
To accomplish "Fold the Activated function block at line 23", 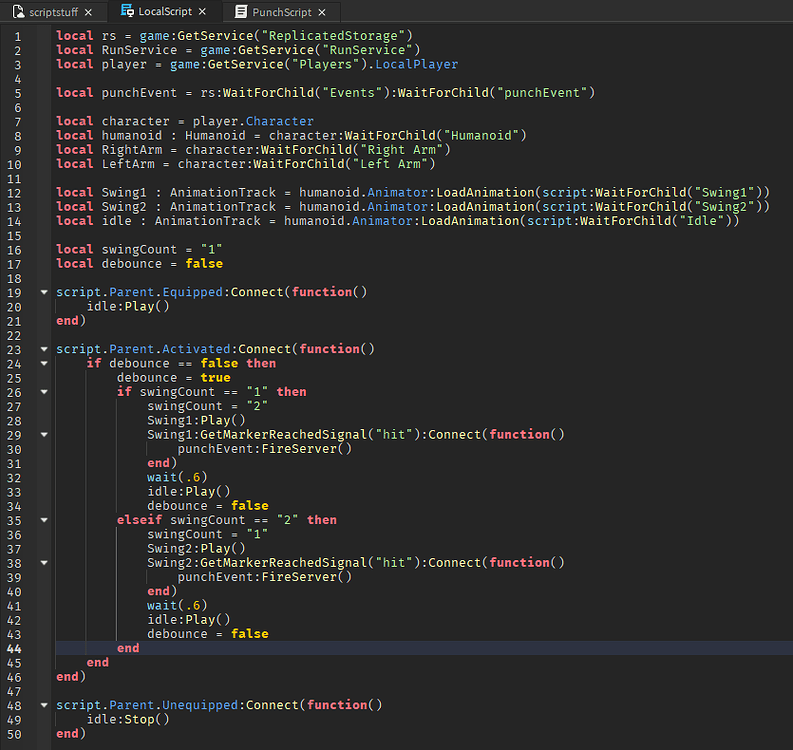I will (x=44, y=349).
